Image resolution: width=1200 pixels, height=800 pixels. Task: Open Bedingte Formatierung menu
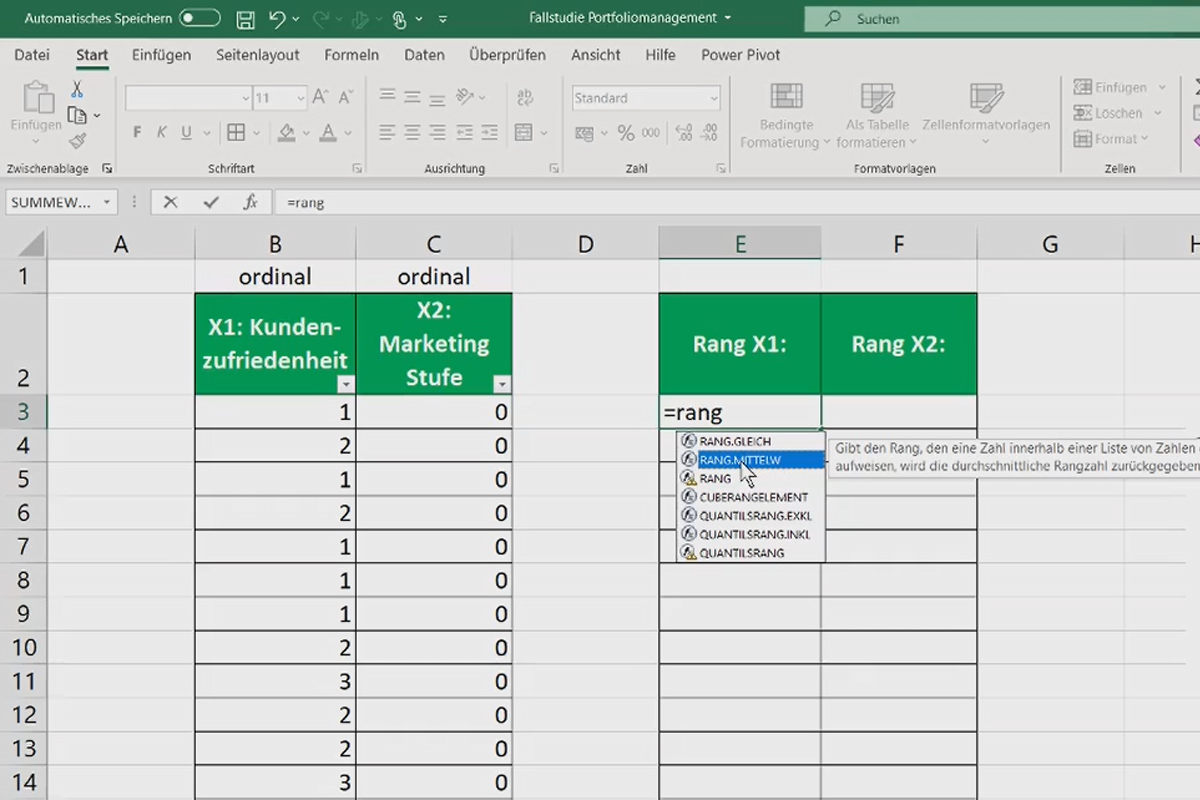click(x=786, y=115)
